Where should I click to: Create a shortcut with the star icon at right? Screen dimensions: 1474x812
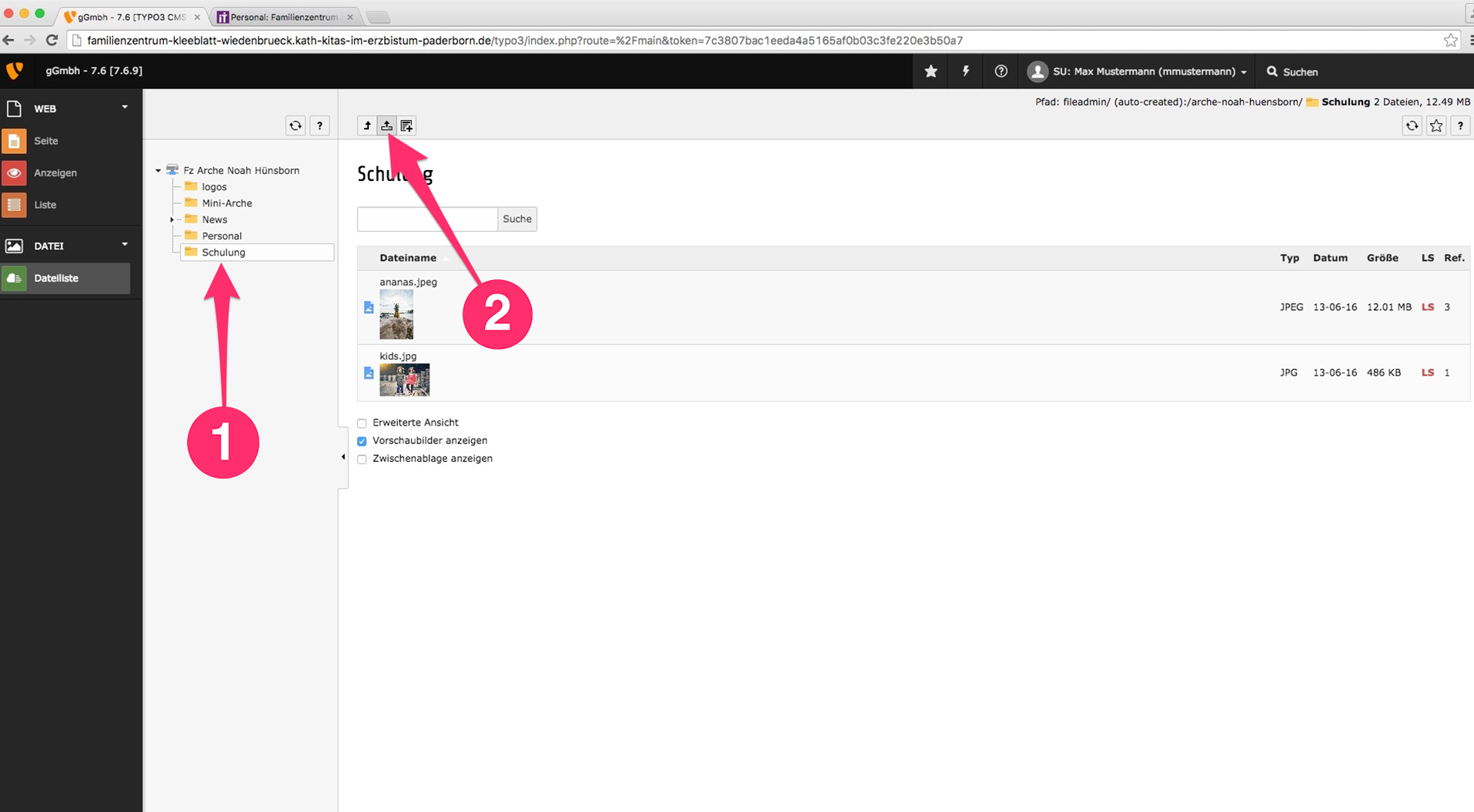(1436, 125)
